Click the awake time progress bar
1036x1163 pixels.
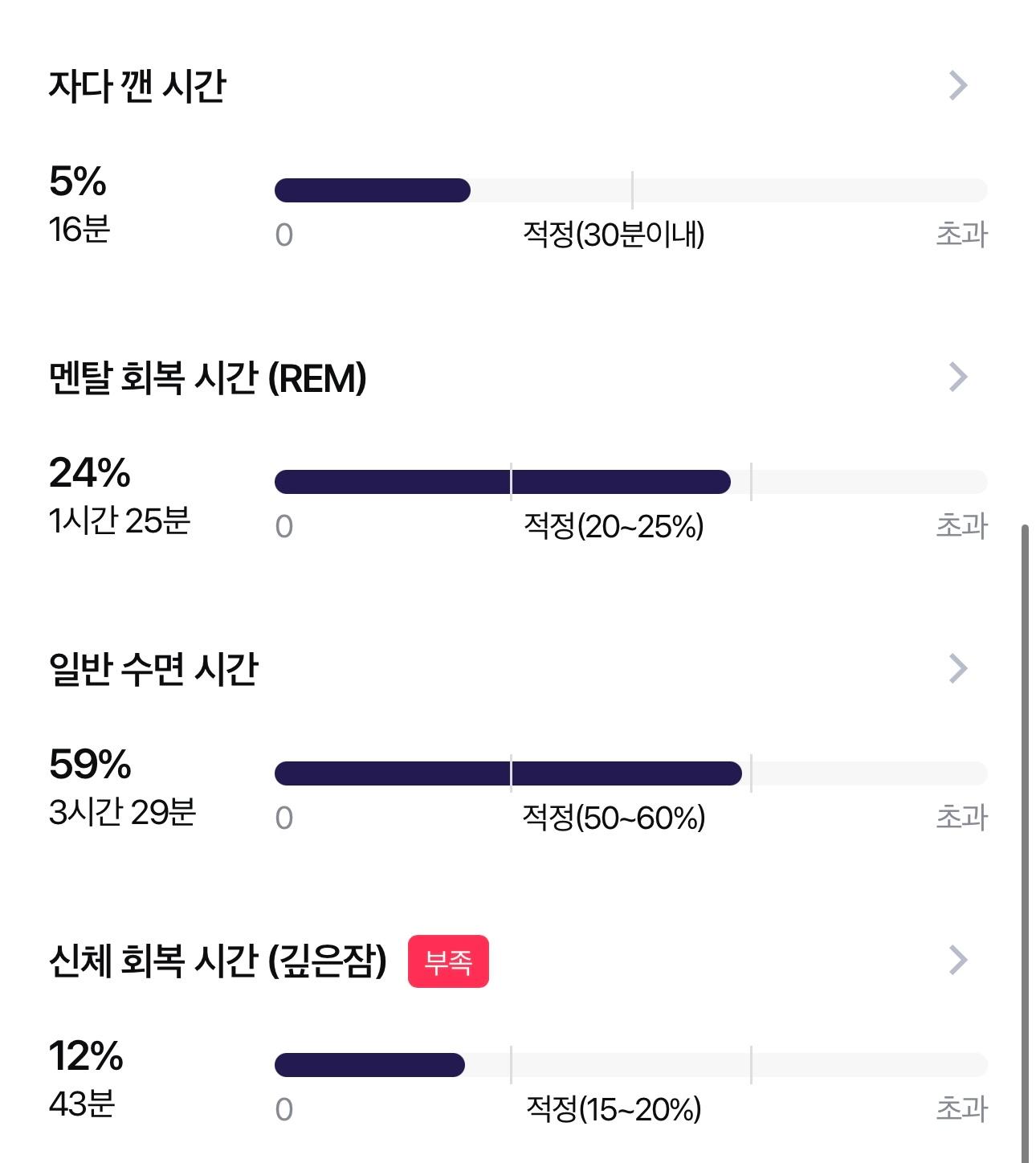click(x=630, y=190)
